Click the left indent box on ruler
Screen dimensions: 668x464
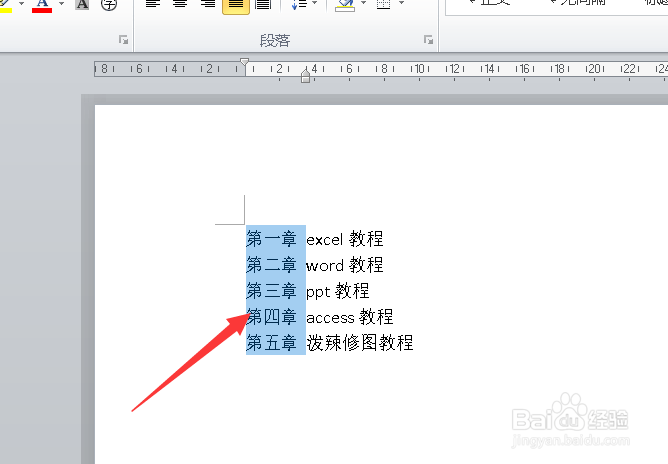click(x=305, y=79)
